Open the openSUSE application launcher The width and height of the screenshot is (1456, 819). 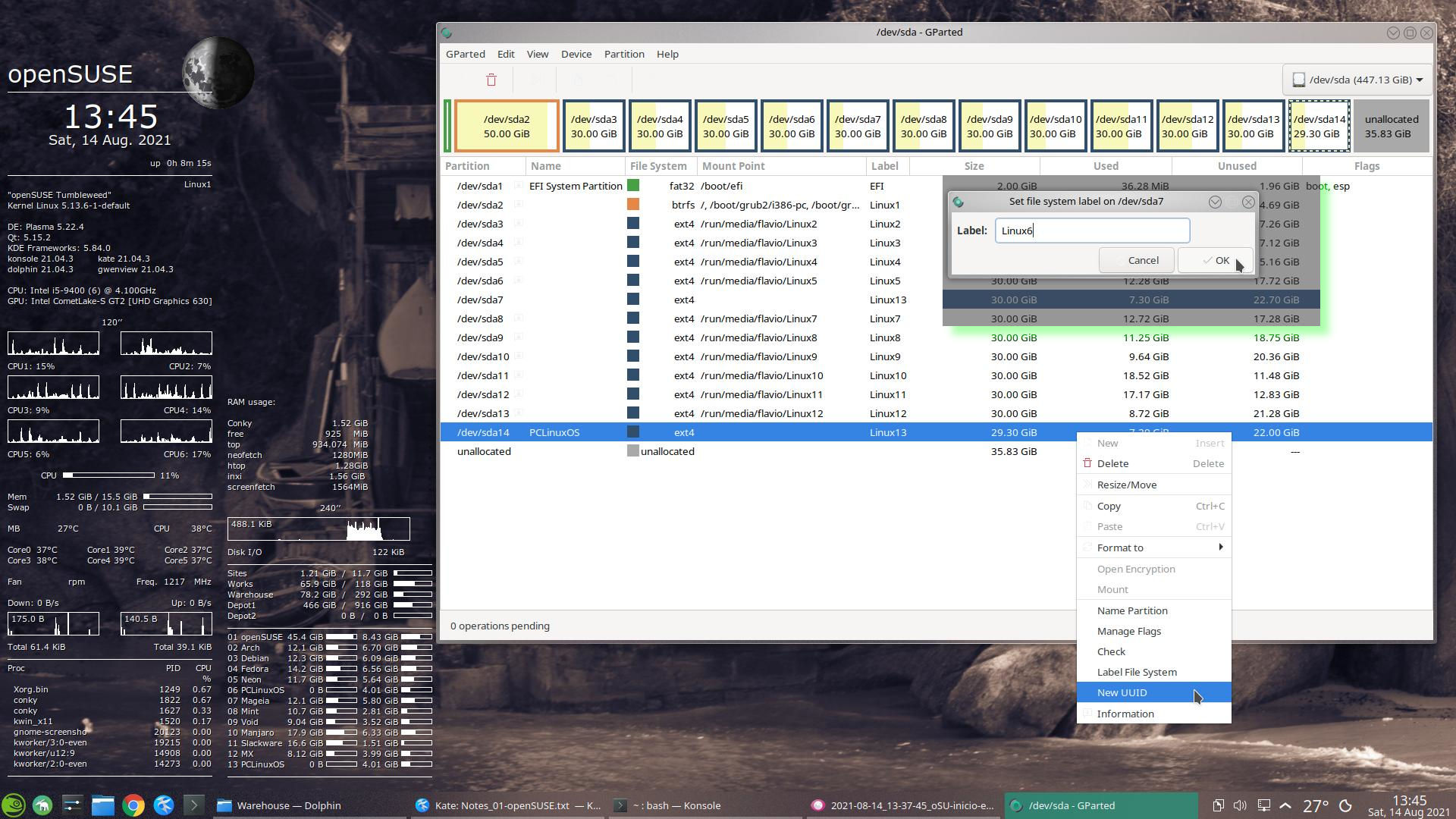tap(13, 805)
